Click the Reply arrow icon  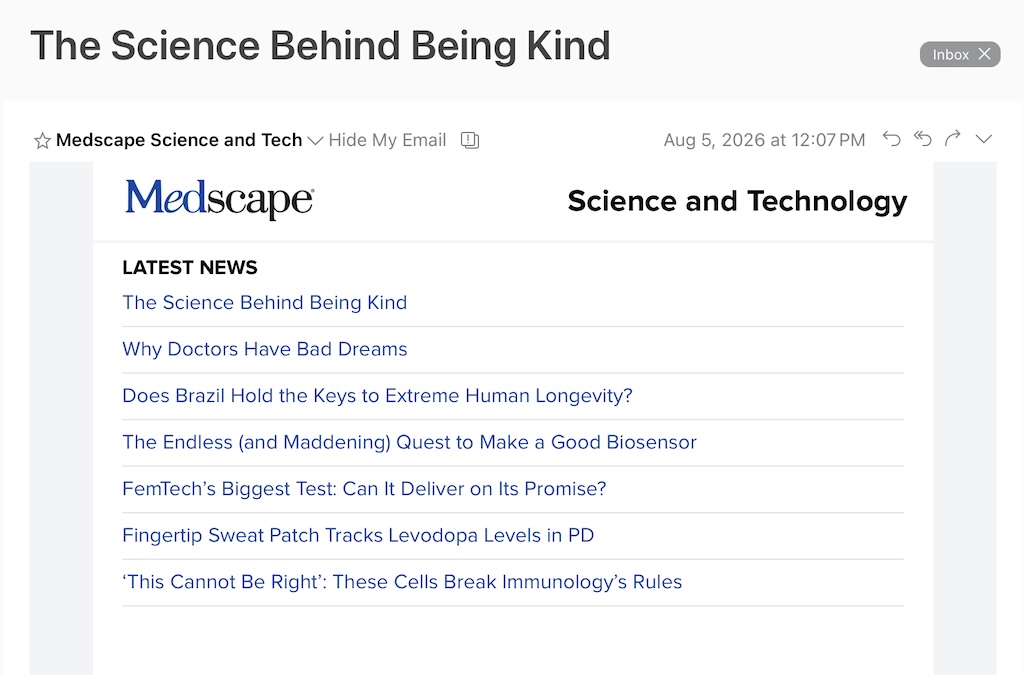(891, 138)
